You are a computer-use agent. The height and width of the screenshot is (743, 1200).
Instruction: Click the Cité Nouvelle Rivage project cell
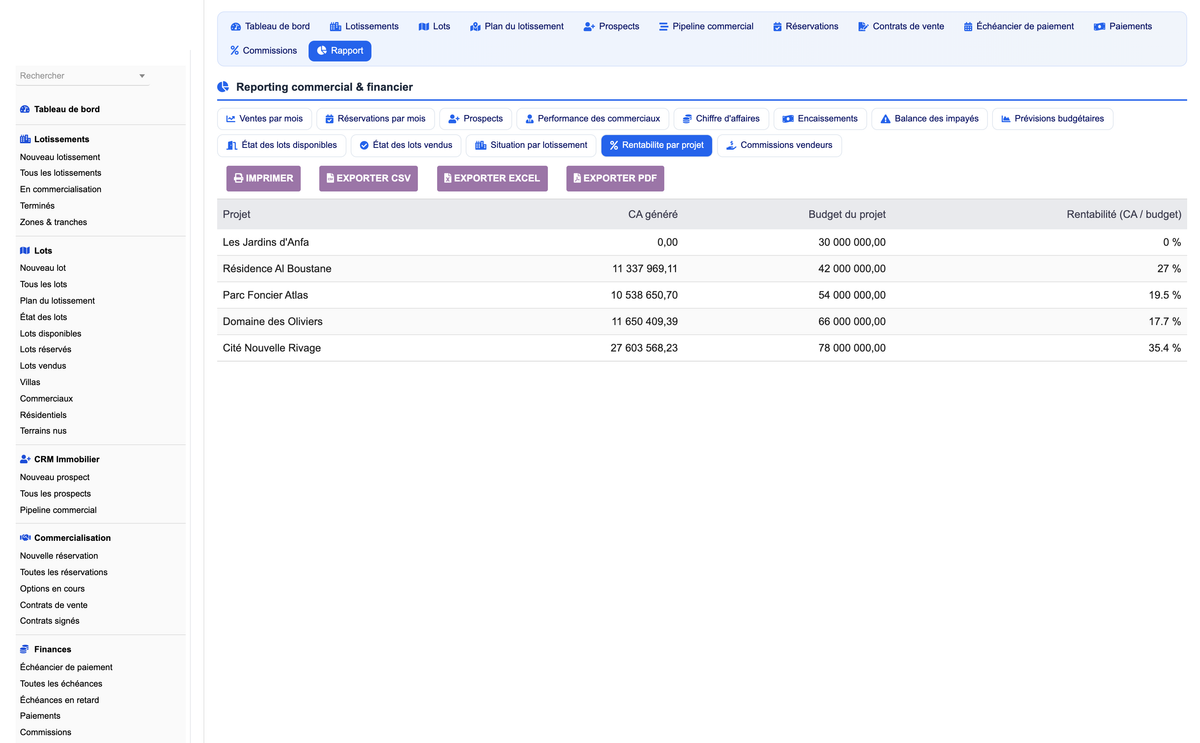coord(272,348)
